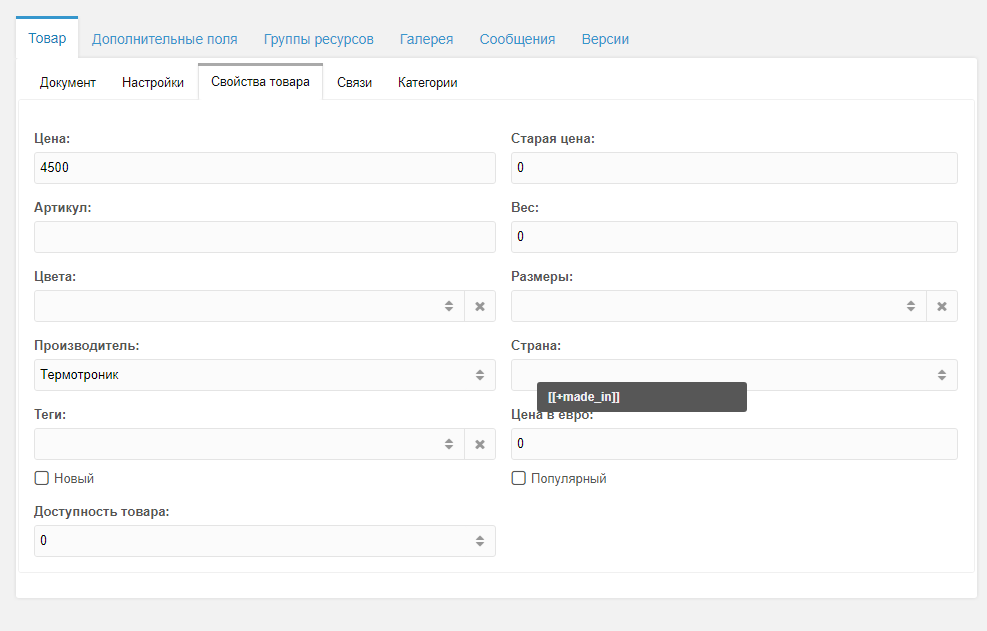Open the Категории sub-tab

(x=427, y=82)
